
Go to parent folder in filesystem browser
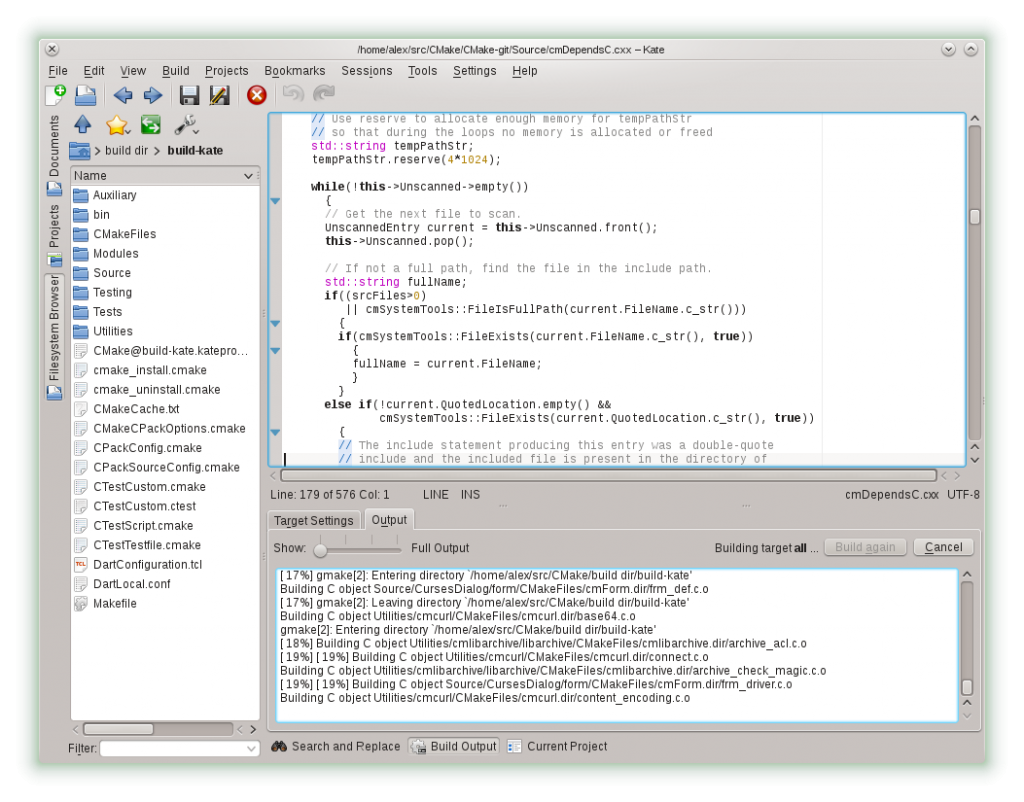click(x=82, y=125)
